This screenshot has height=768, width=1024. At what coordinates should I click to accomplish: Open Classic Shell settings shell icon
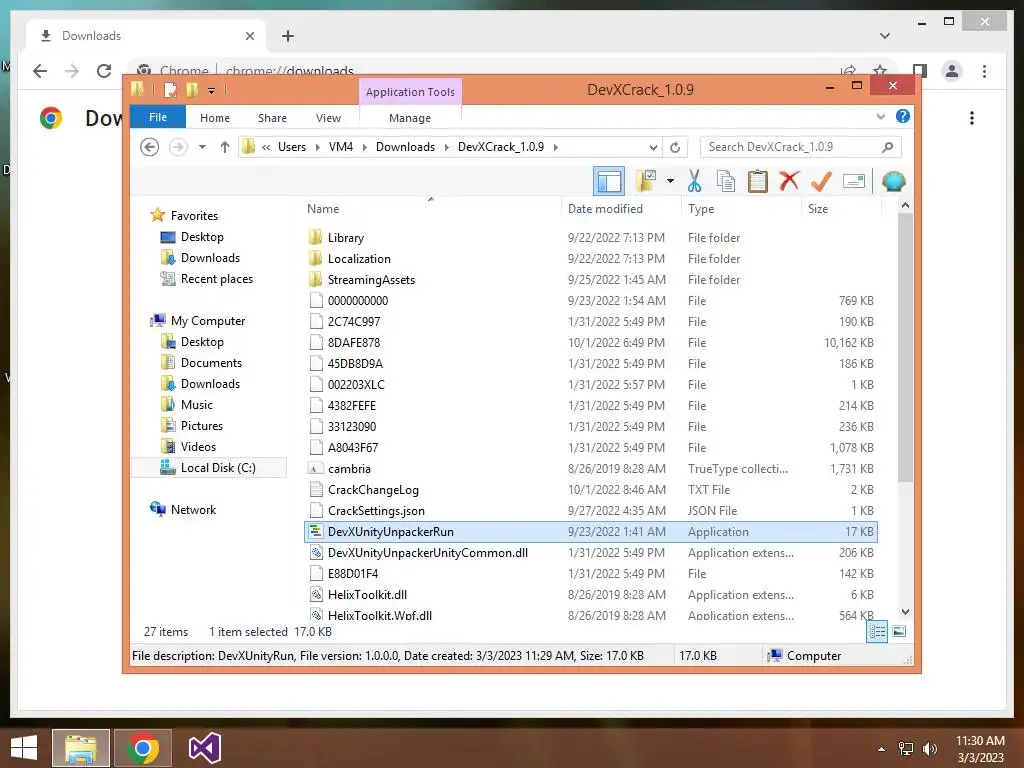coord(893,181)
